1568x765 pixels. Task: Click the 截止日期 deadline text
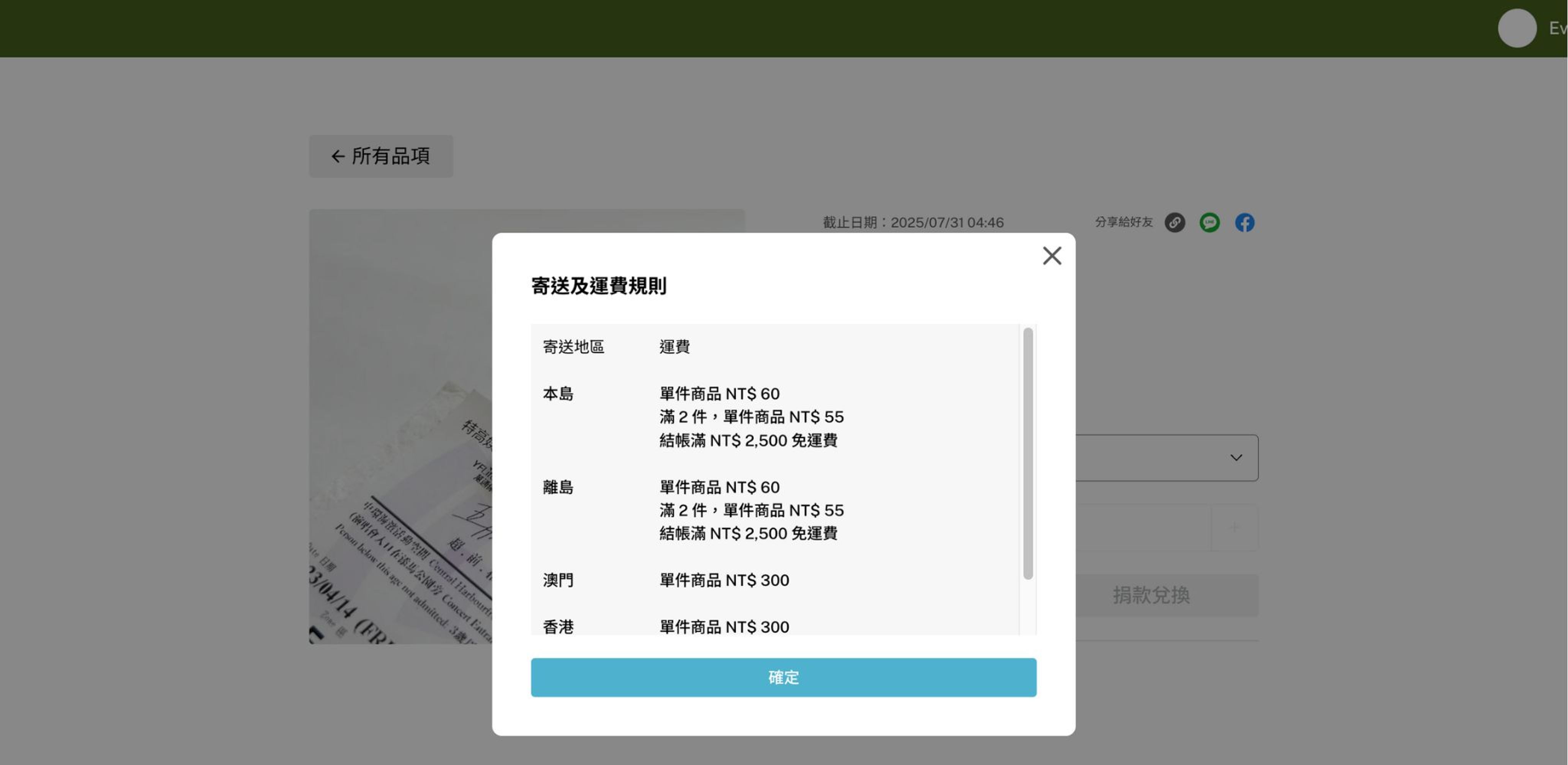[913, 222]
